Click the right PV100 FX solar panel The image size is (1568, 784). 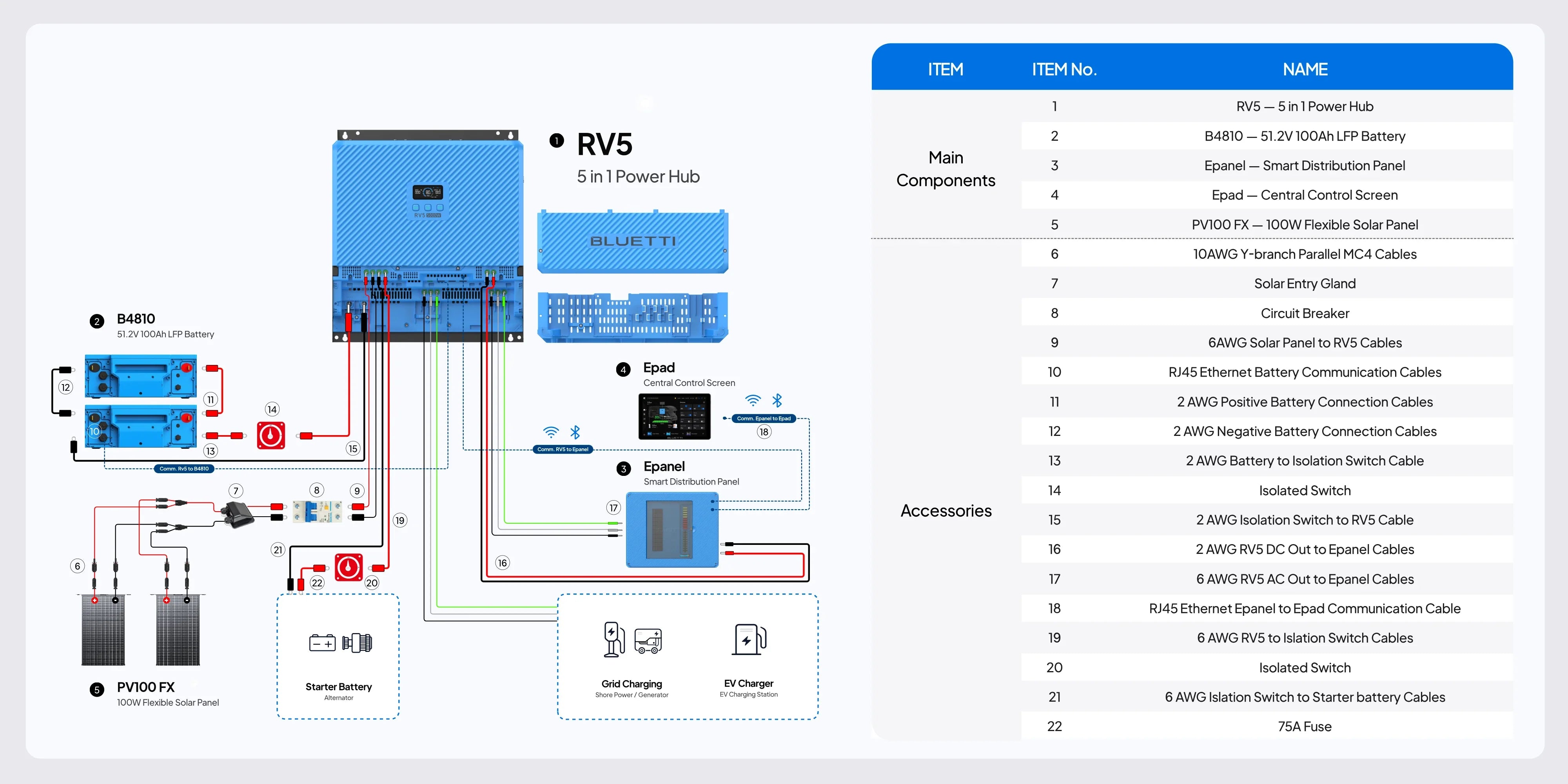coord(178,630)
